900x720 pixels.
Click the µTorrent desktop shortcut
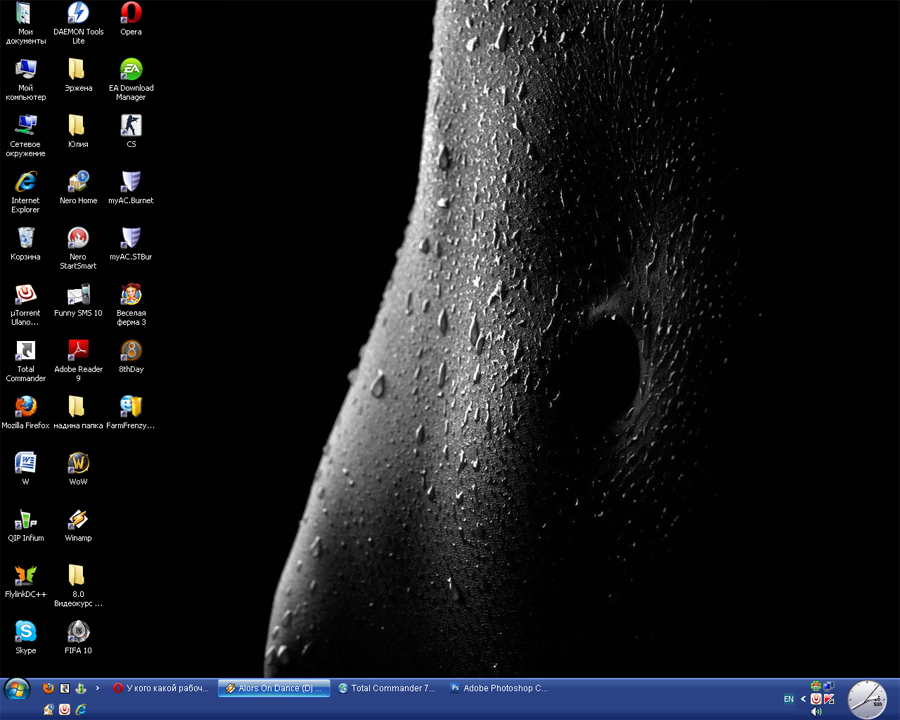pos(26,295)
